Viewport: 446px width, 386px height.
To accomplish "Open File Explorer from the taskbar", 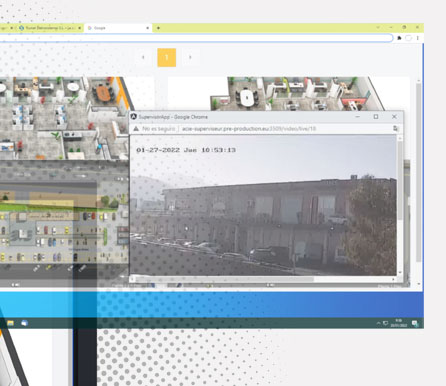I will point(10,323).
